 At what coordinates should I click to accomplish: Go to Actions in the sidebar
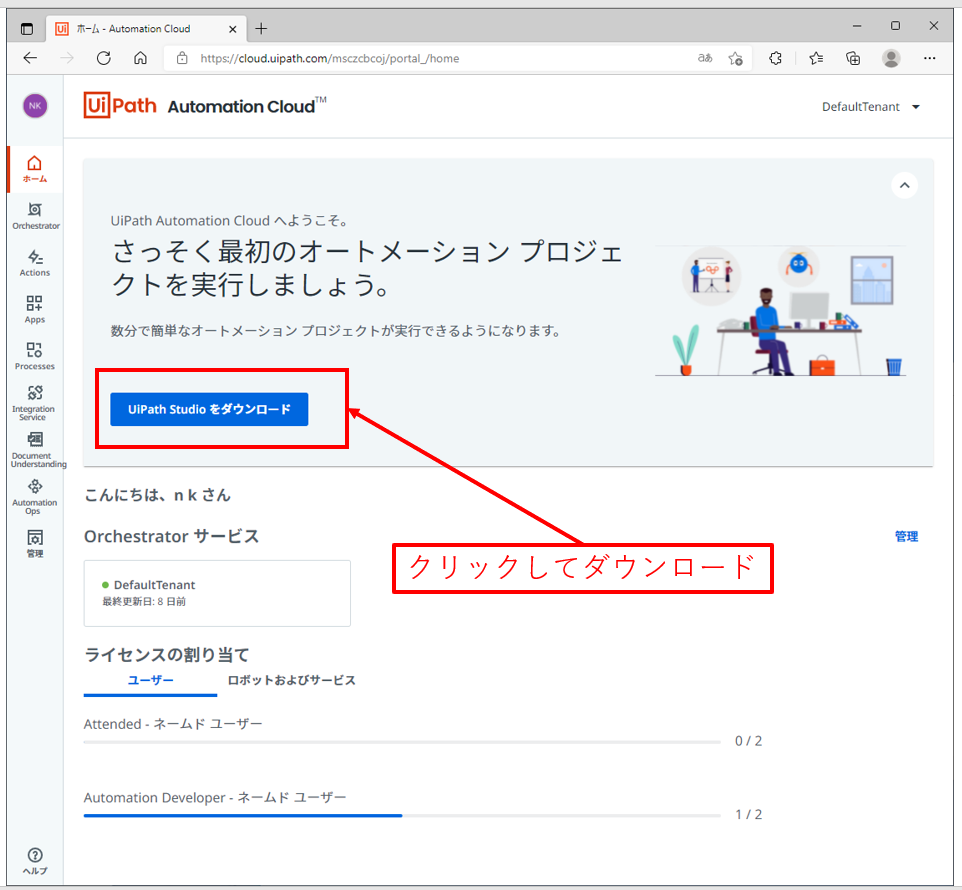click(35, 263)
